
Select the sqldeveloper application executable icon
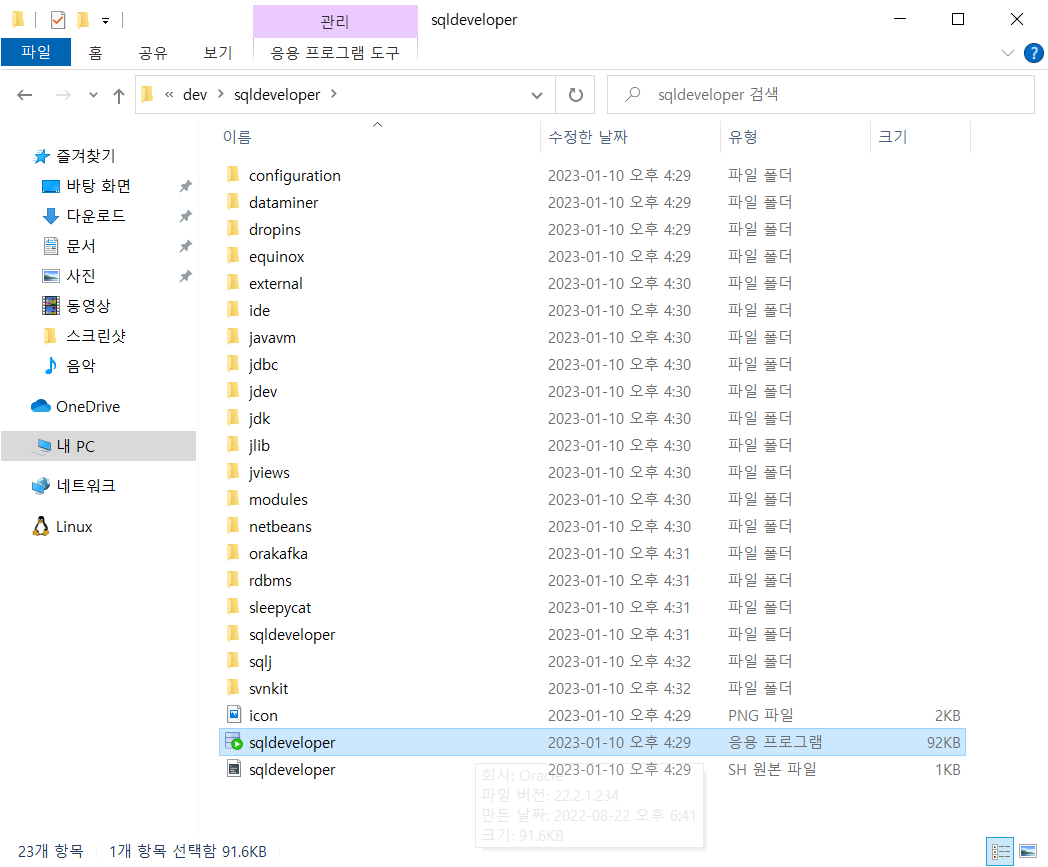234,742
